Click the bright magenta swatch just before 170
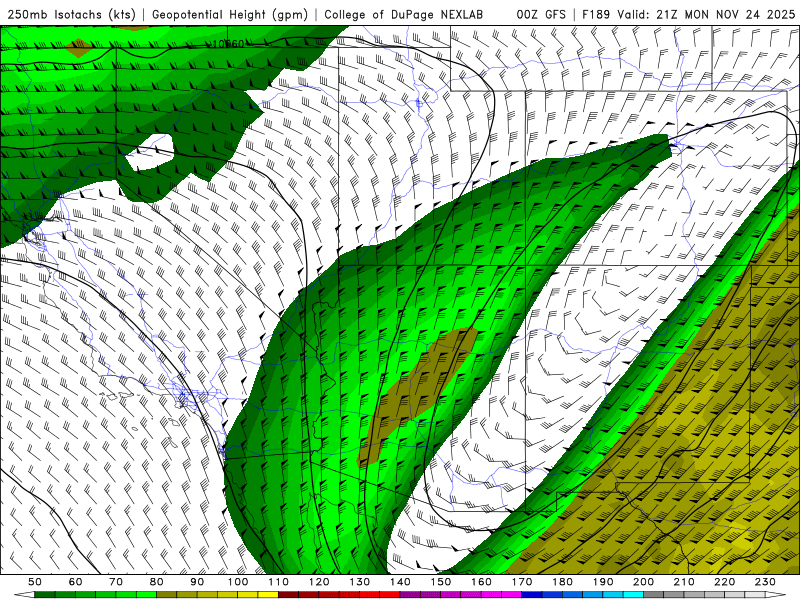800x600 pixels. pyautogui.click(x=511, y=595)
